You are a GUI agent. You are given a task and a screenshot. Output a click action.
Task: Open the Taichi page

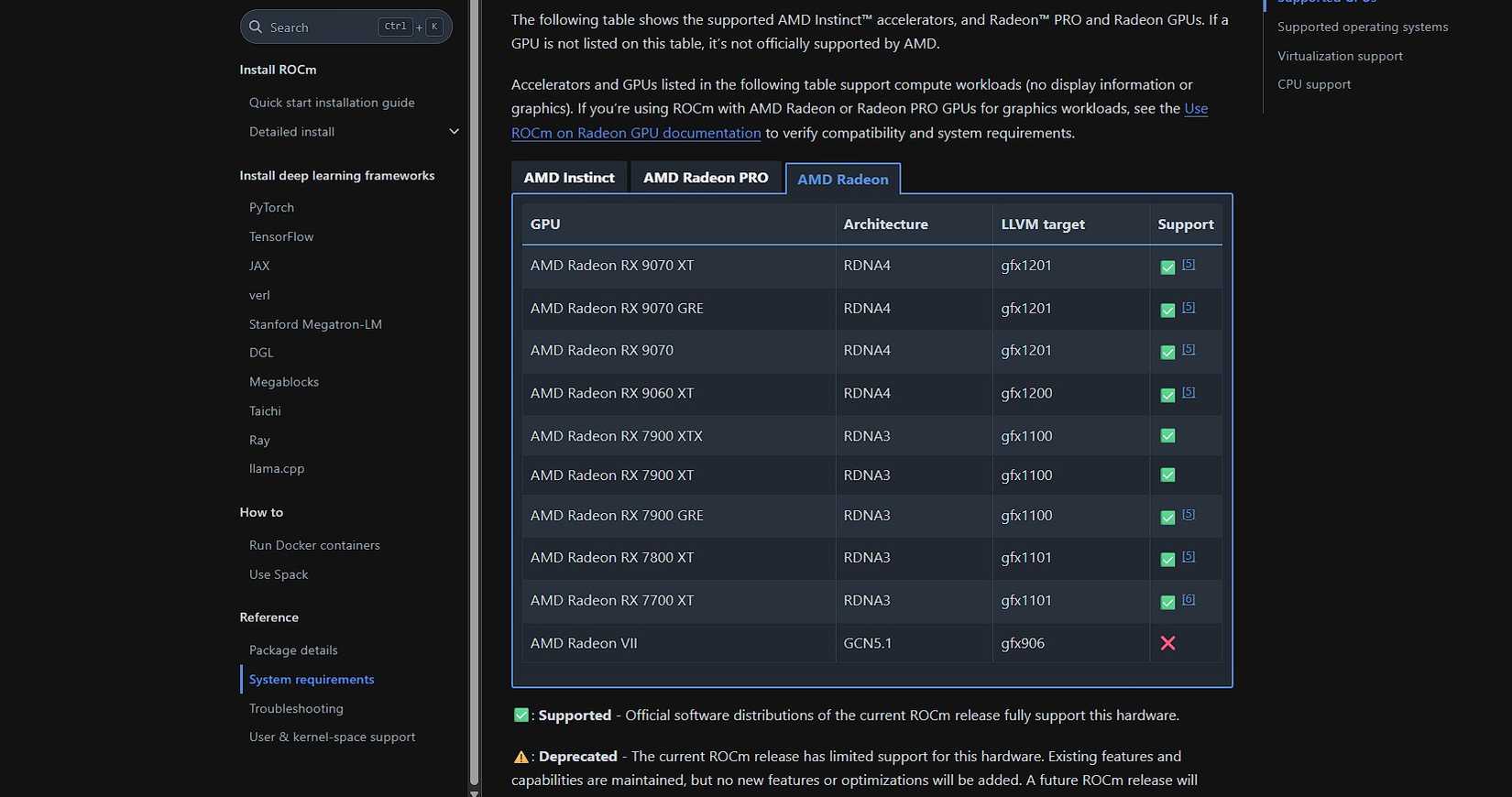tap(265, 411)
